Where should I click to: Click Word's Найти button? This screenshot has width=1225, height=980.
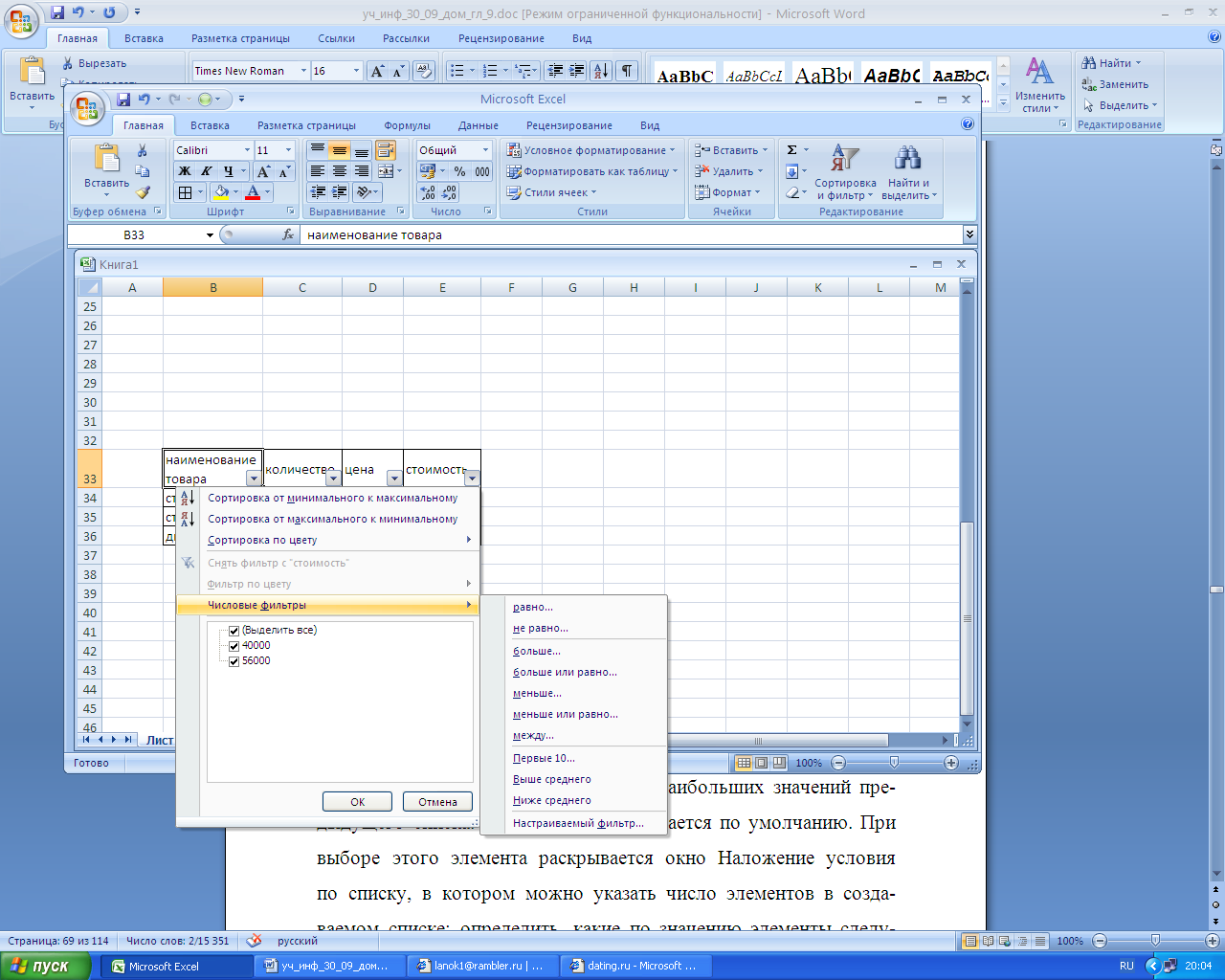coord(1112,63)
